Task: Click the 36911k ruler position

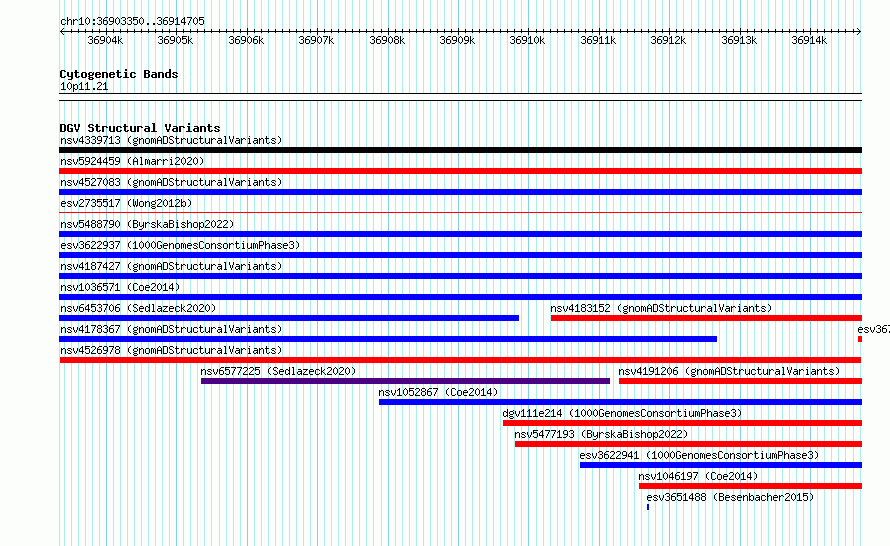Action: (x=598, y=40)
